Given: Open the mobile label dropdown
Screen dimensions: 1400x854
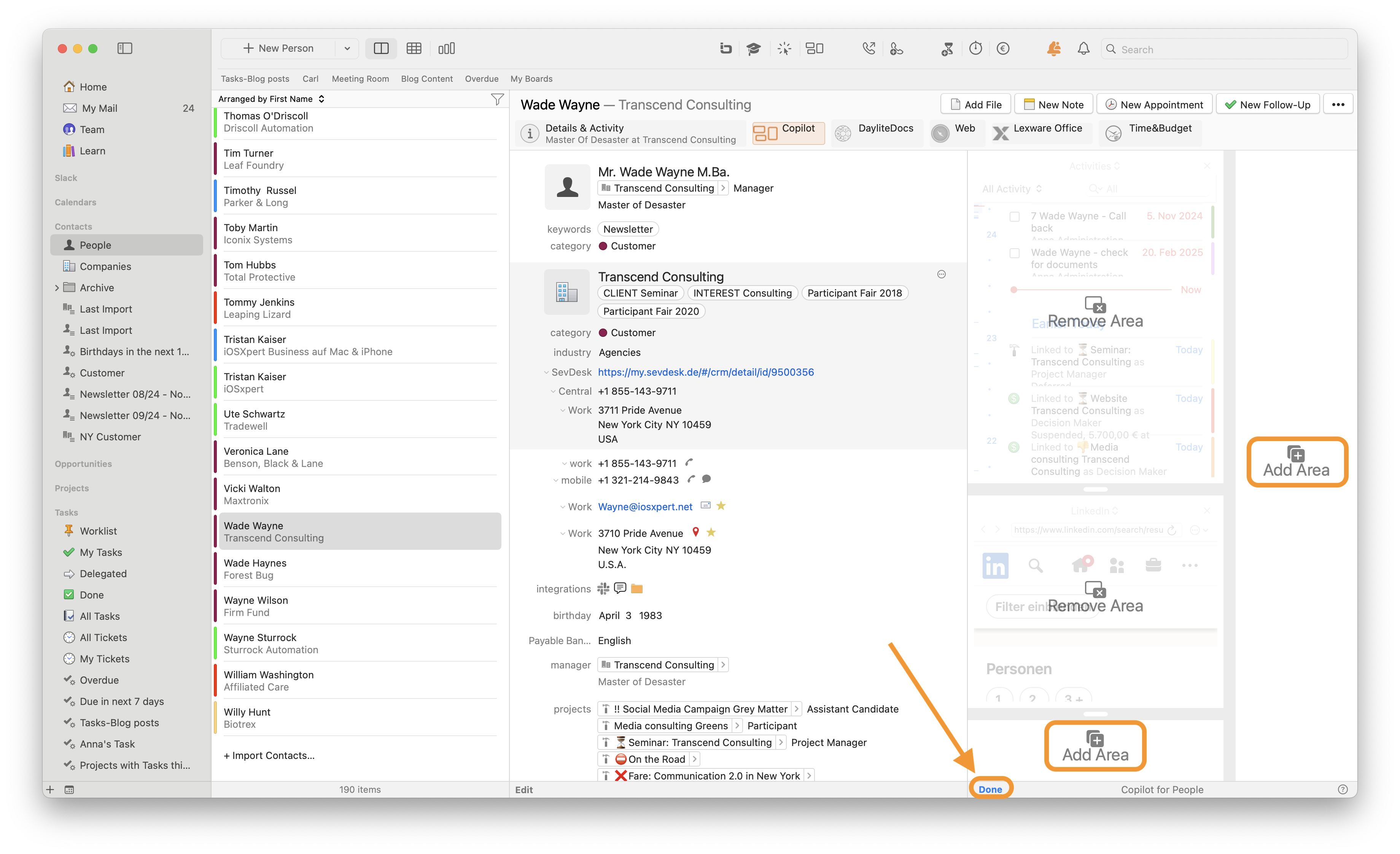Looking at the screenshot, I should [556, 480].
